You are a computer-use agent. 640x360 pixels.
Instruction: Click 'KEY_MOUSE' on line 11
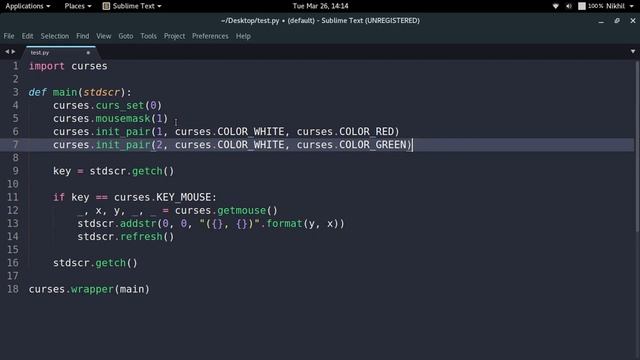tap(184, 197)
